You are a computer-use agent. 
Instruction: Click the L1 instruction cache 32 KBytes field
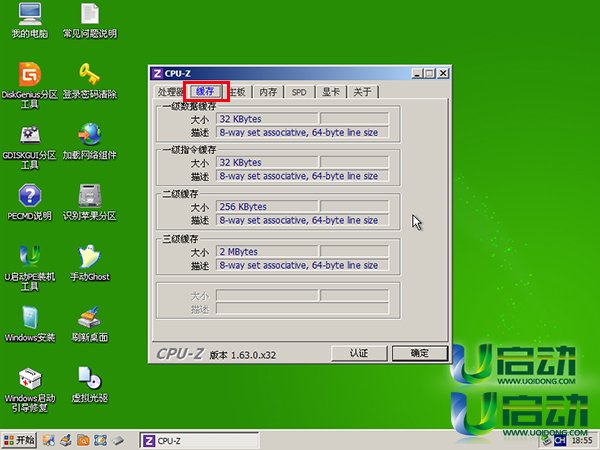pyautogui.click(x=267, y=163)
